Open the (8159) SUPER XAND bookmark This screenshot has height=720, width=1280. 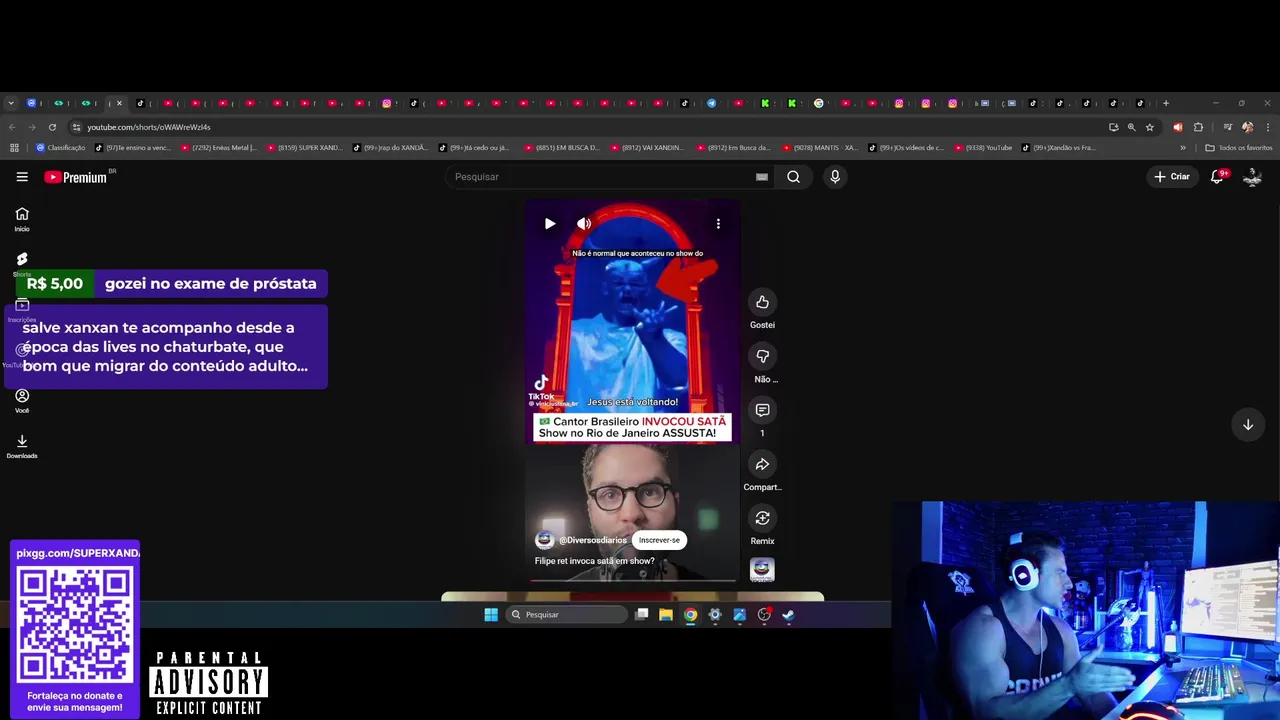[x=305, y=148]
